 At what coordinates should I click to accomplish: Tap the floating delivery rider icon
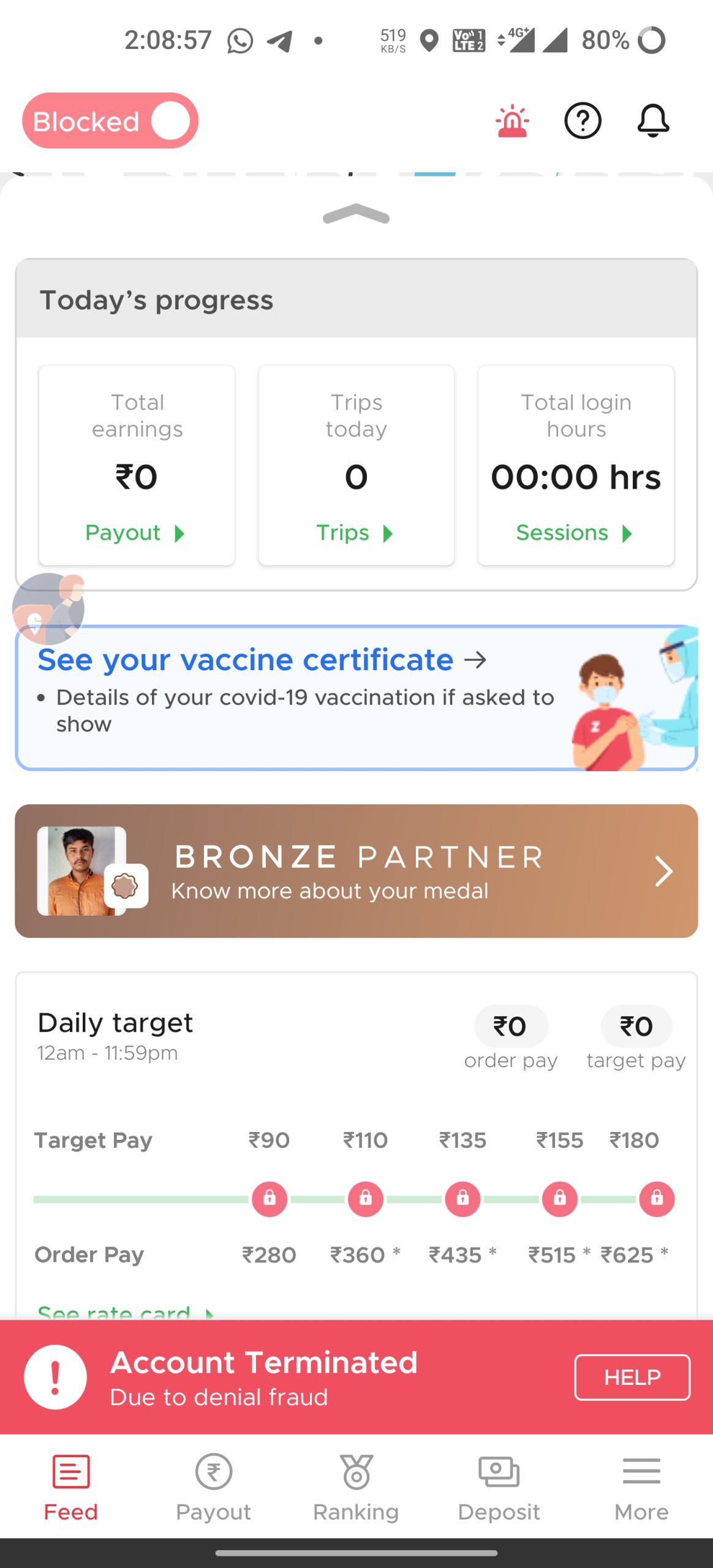(x=48, y=608)
